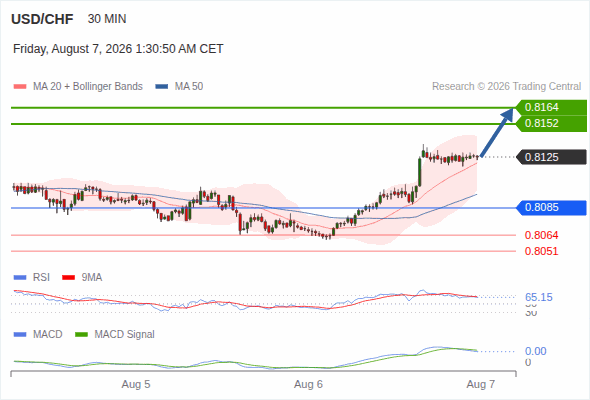Click the MA 20 + Bollinger Bands legend swatch
The width and height of the screenshot is (590, 400).
pos(20,87)
